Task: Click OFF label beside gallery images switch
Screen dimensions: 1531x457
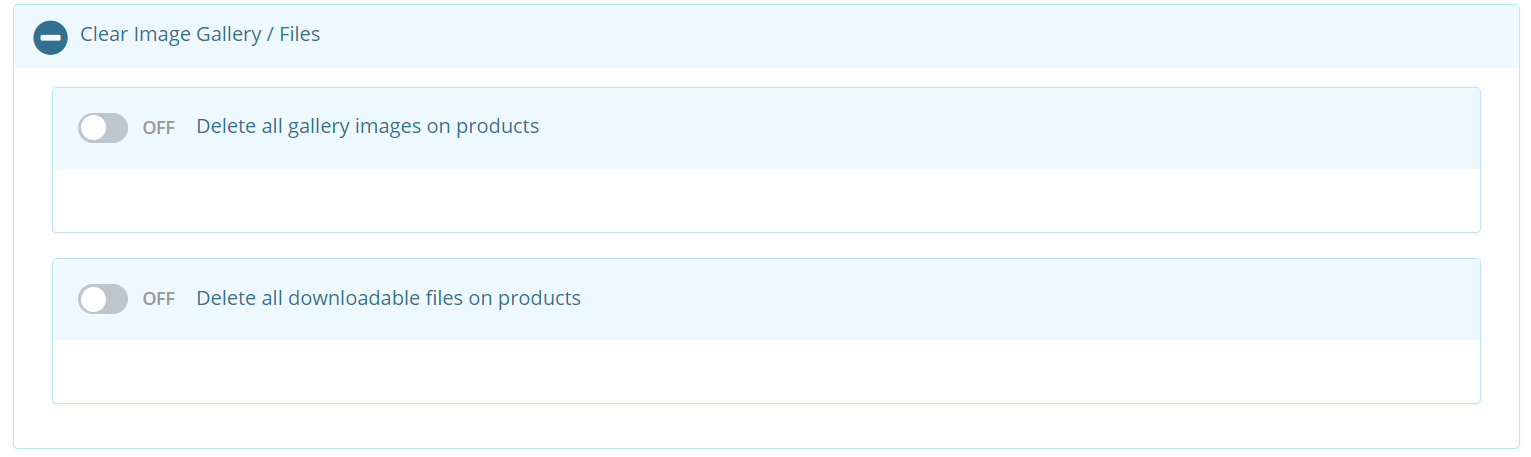Action: 159,128
